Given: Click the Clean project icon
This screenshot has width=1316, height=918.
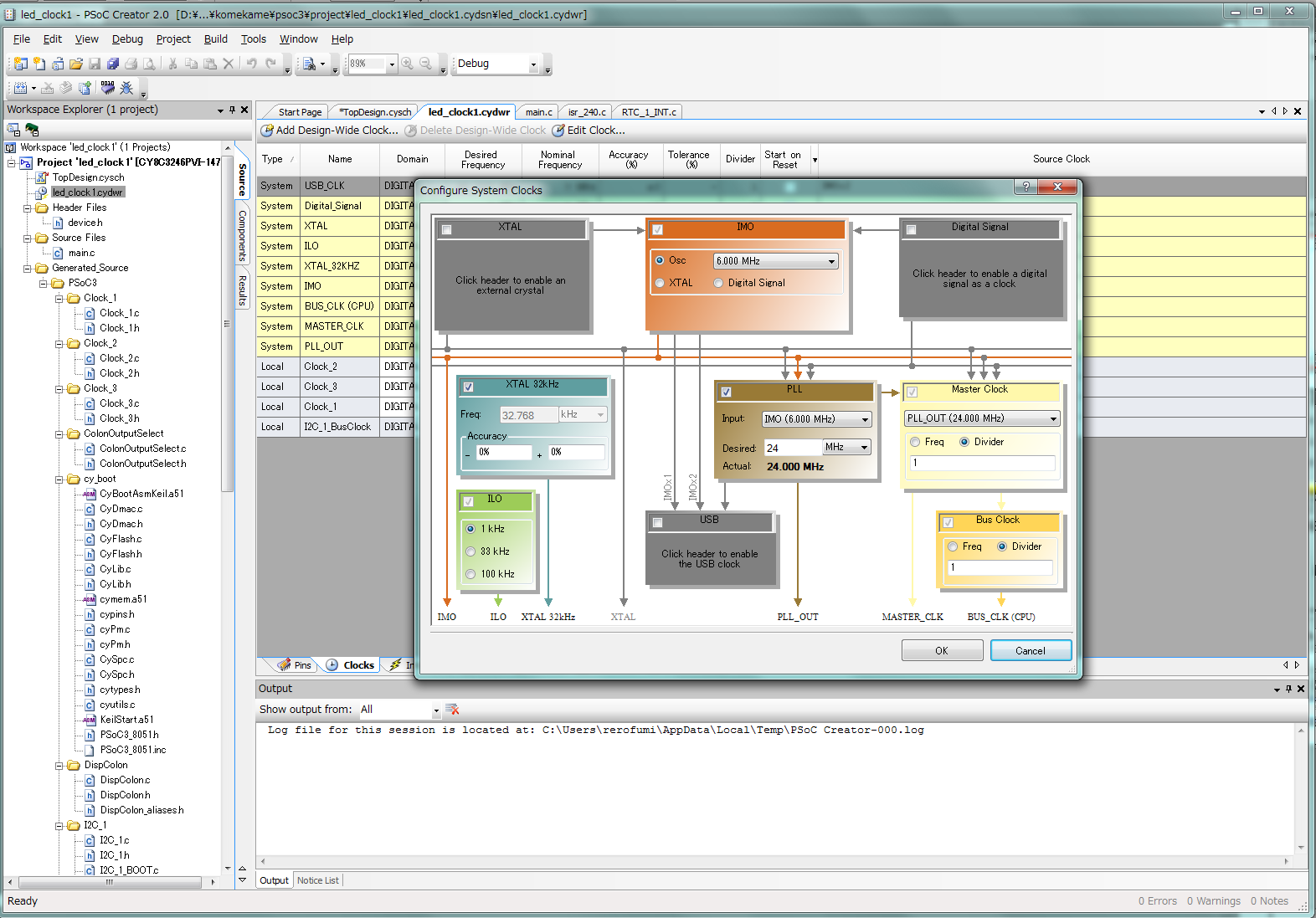Looking at the screenshot, I should click(x=48, y=88).
